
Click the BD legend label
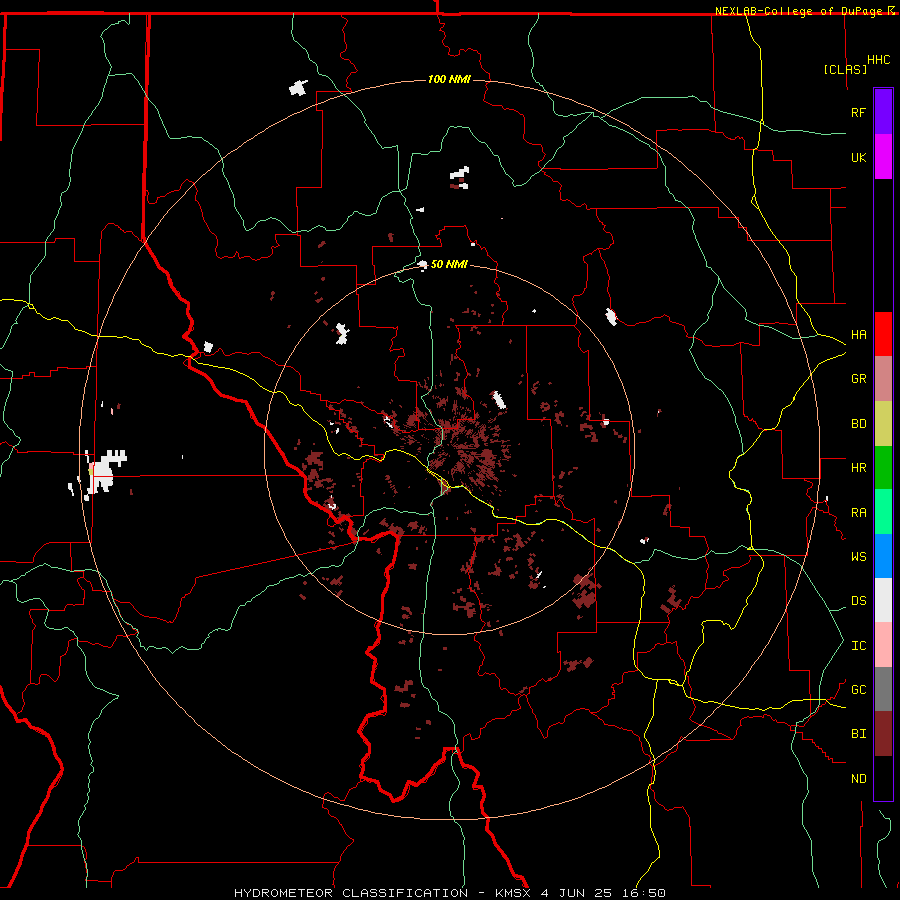click(x=859, y=423)
